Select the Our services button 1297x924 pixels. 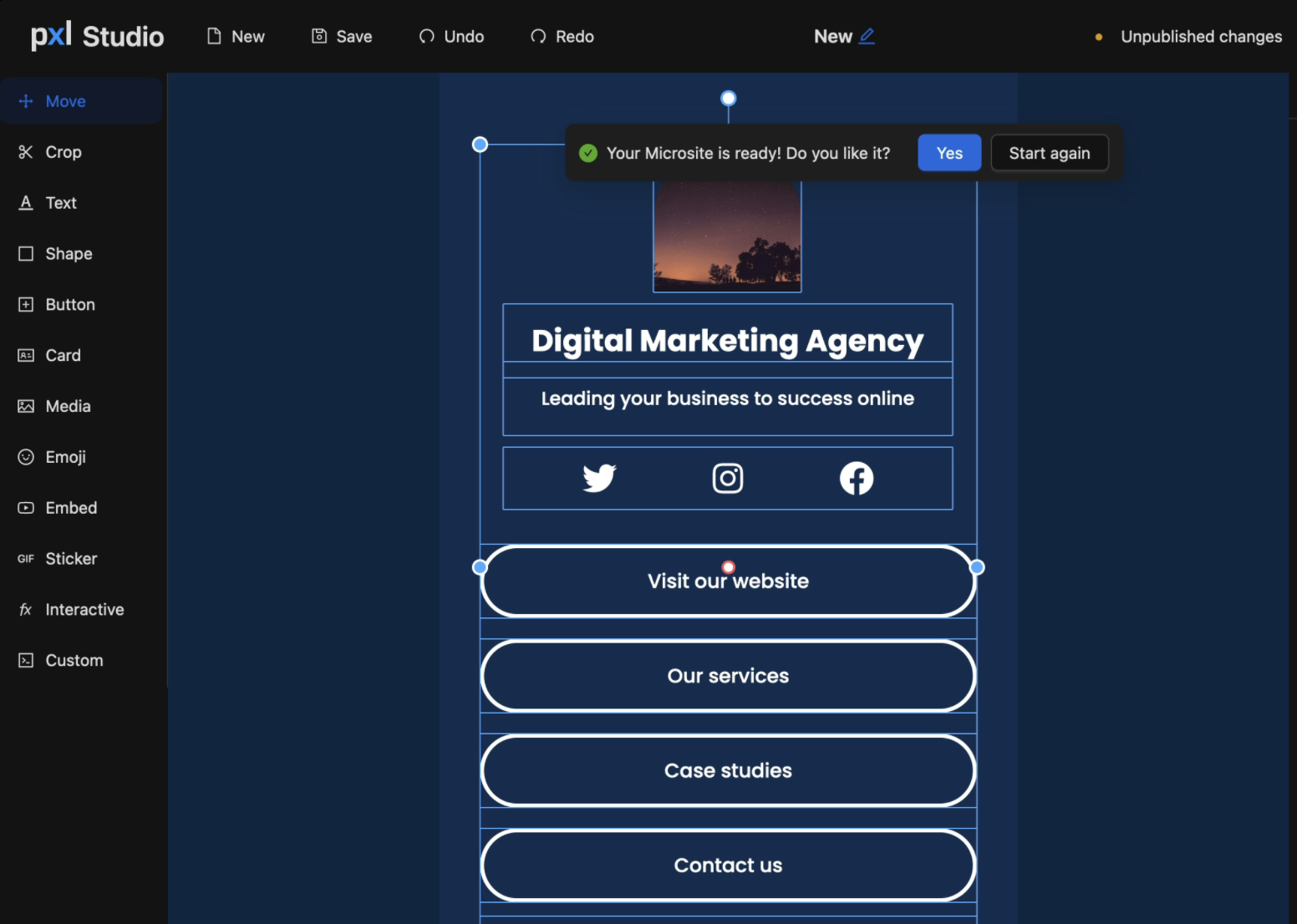(728, 676)
